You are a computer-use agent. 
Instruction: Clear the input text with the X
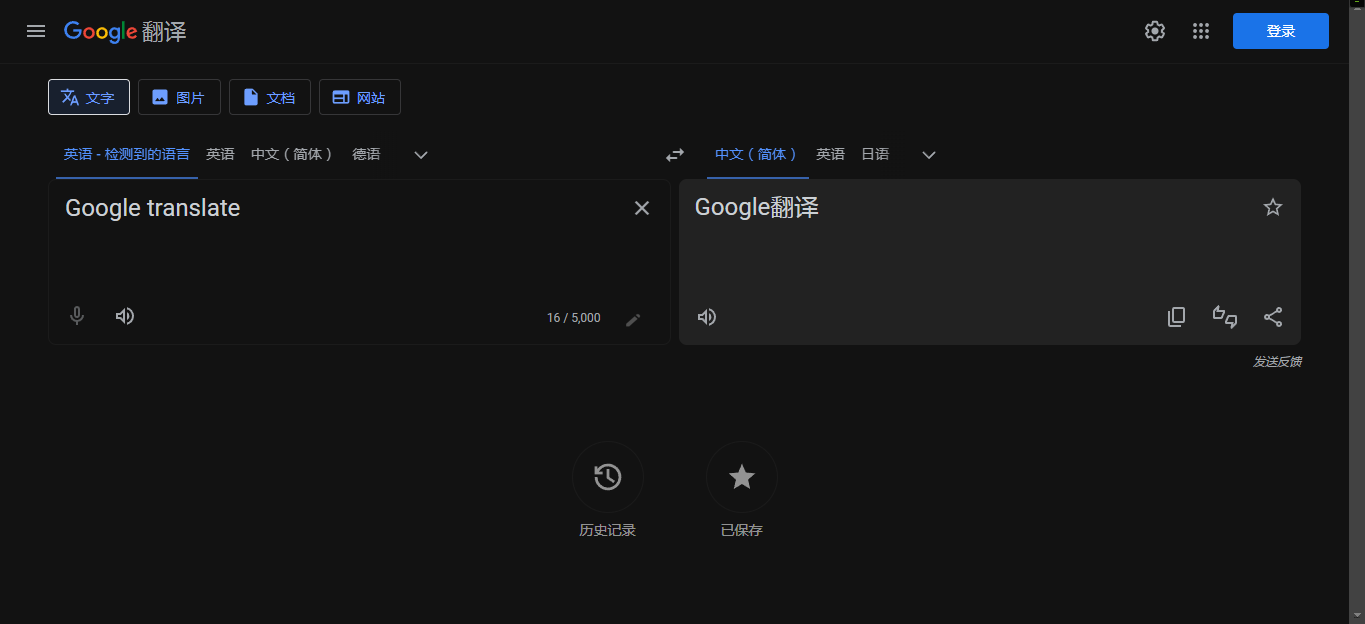pyautogui.click(x=642, y=208)
